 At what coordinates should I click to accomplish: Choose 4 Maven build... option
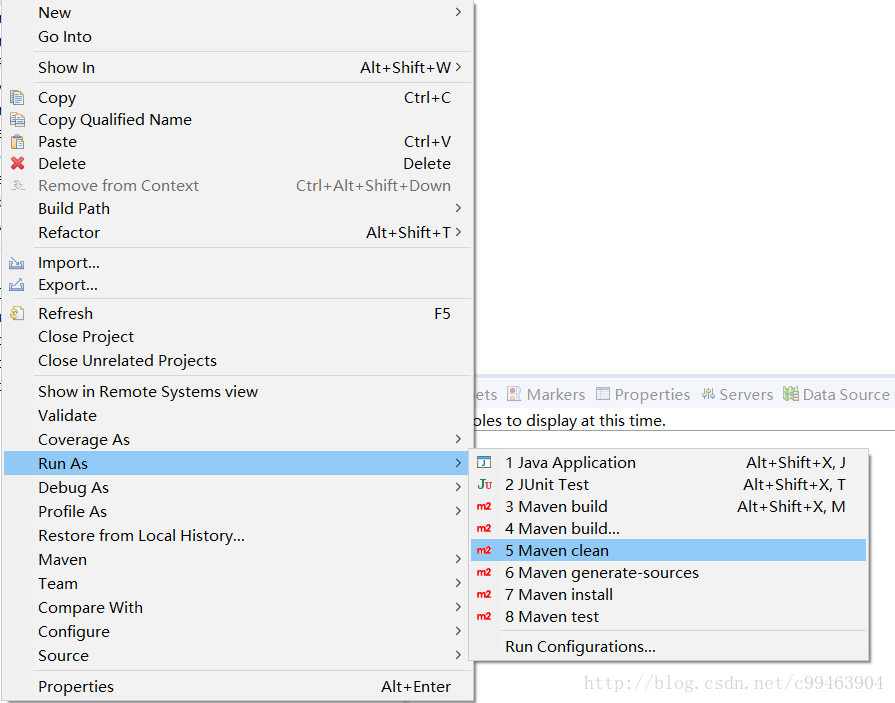point(668,528)
